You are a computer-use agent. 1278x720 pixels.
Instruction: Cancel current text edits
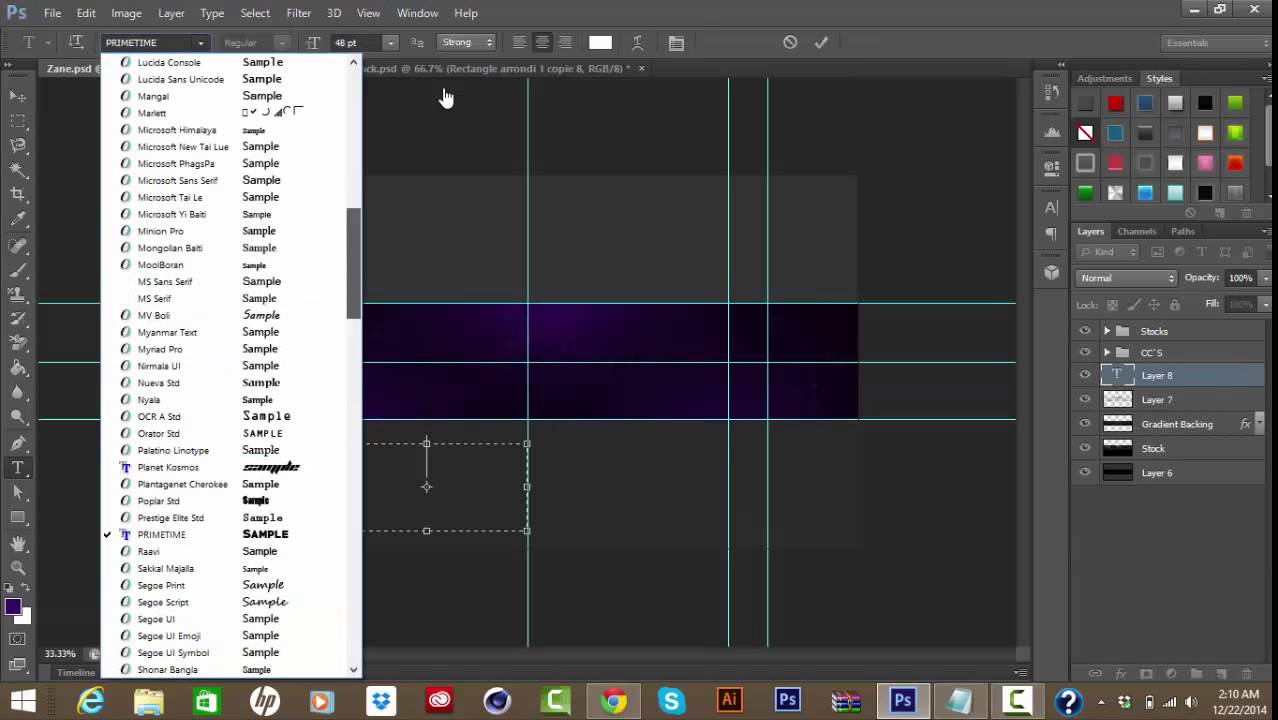point(790,42)
